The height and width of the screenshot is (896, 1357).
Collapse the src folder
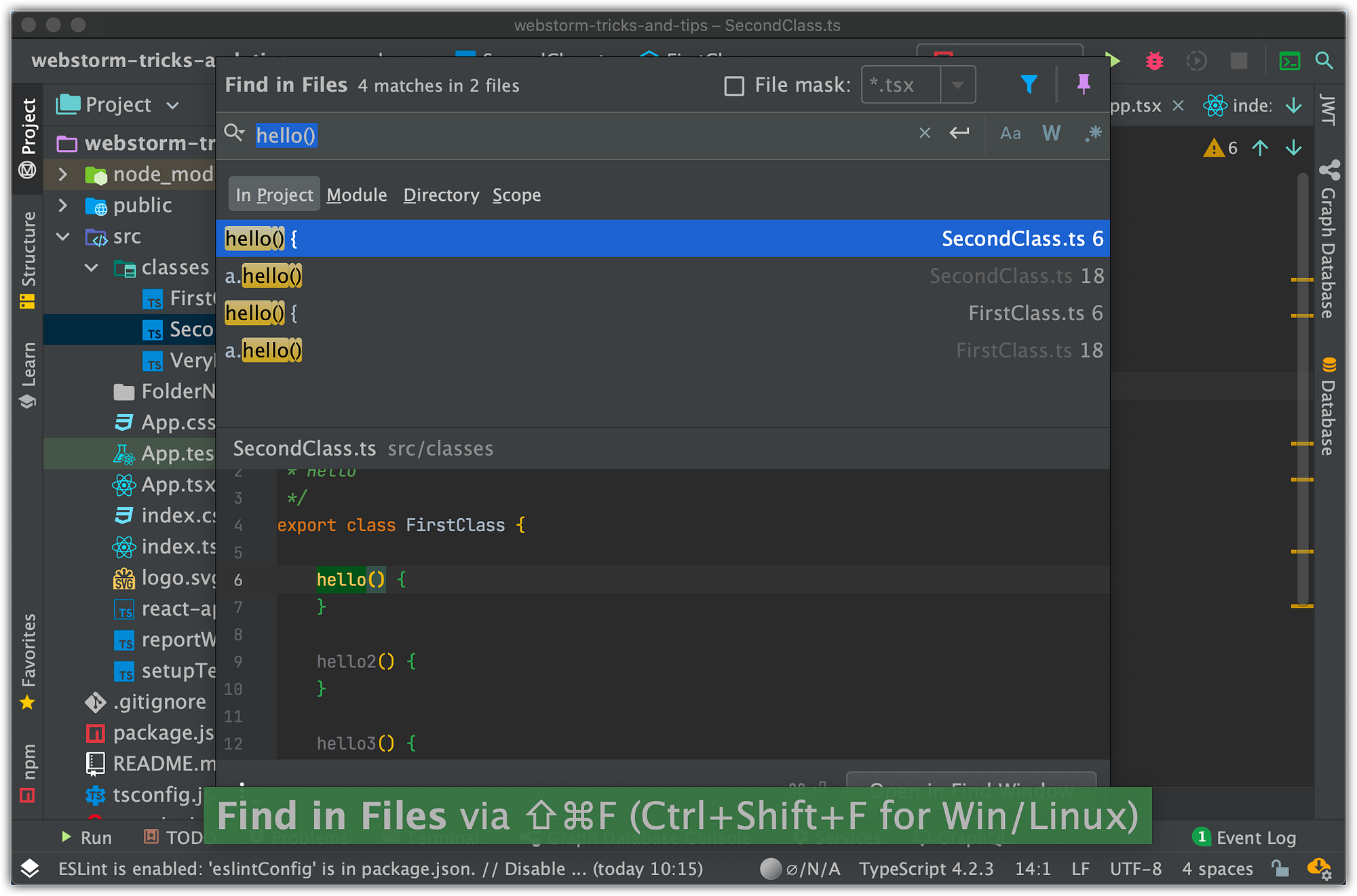(x=63, y=237)
